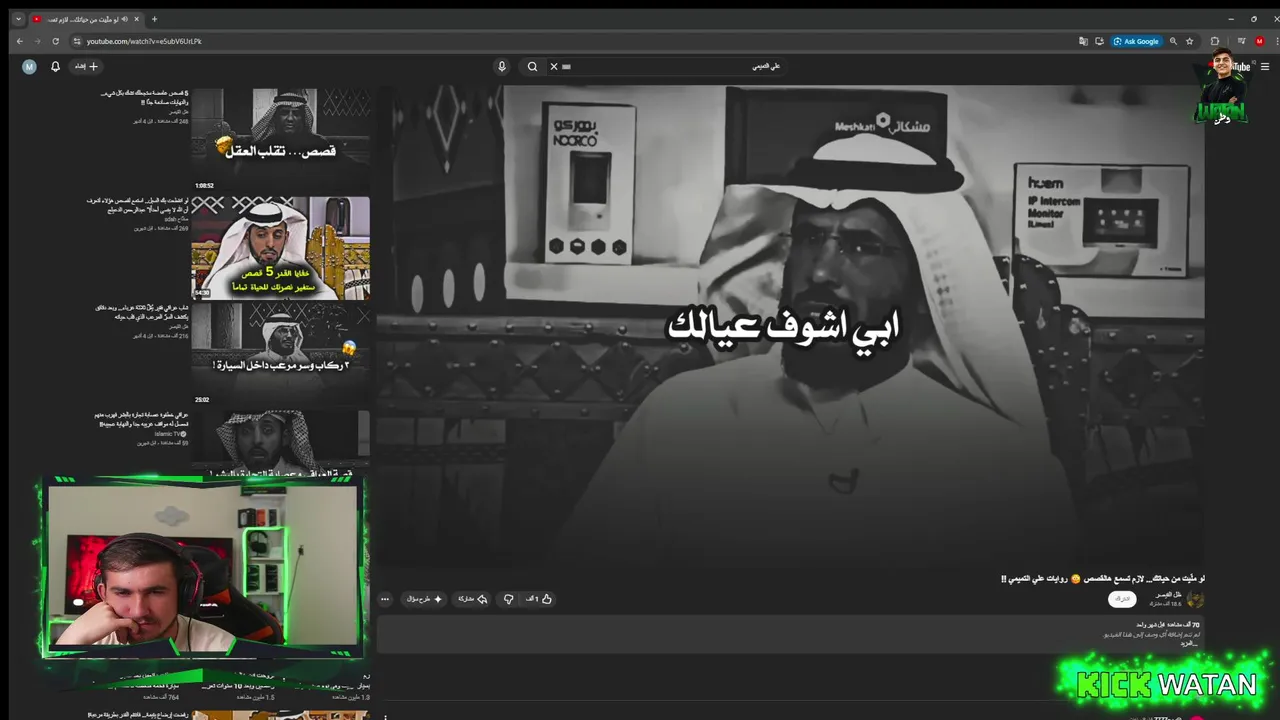This screenshot has width=1280, height=720.
Task: Open the zoom magnifier icon in address bar
Action: [x=1173, y=41]
